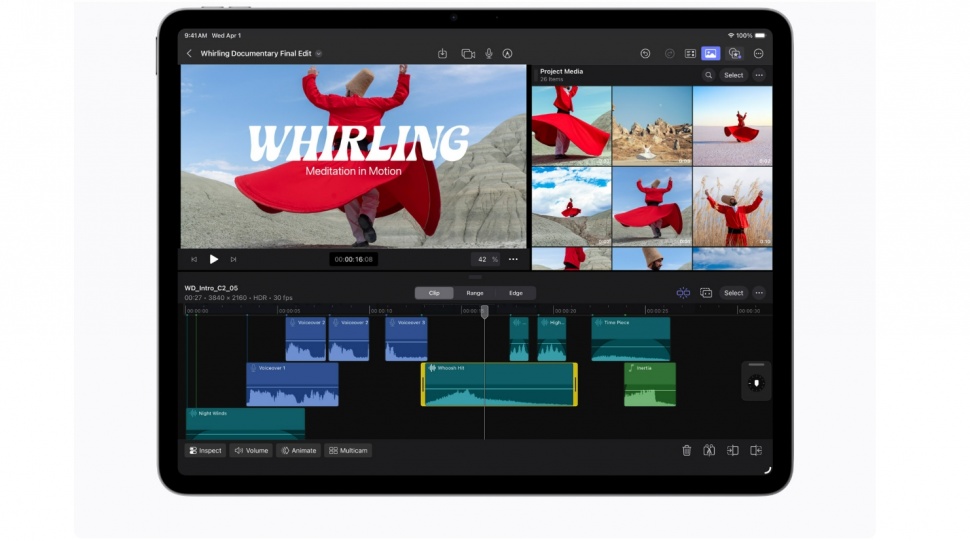The width and height of the screenshot is (970, 541).
Task: Toggle the Inspect panel button
Action: pos(205,451)
